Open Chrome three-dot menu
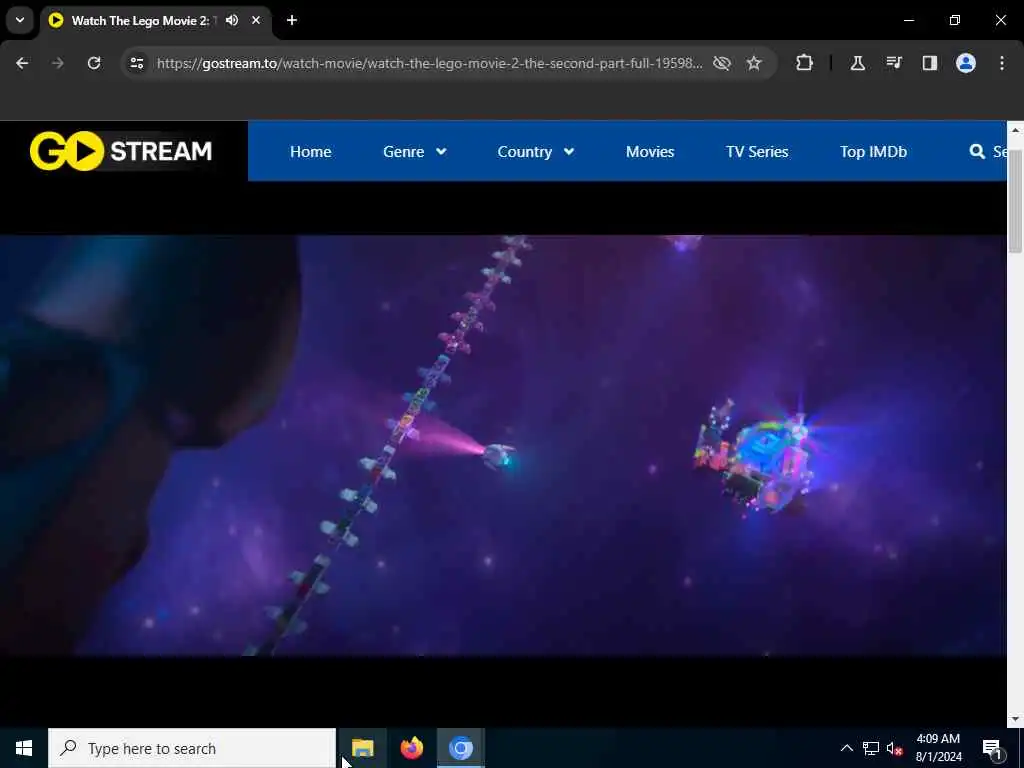The image size is (1024, 768). [1002, 63]
